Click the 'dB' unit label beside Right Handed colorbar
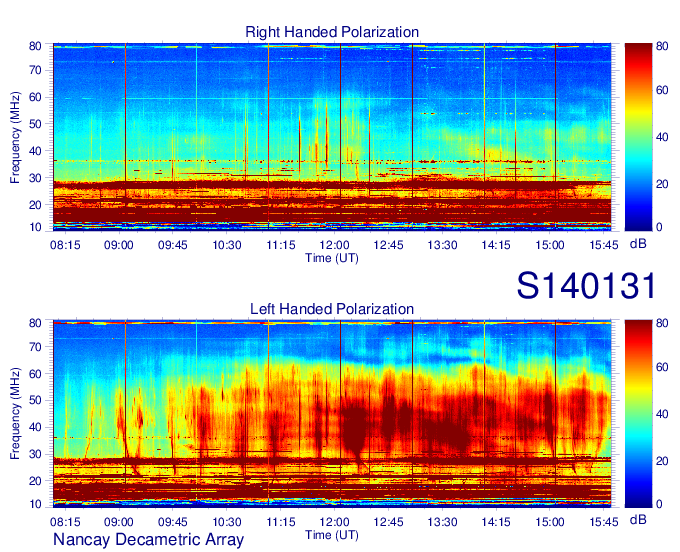Viewport: 680px width, 552px height. coord(638,244)
